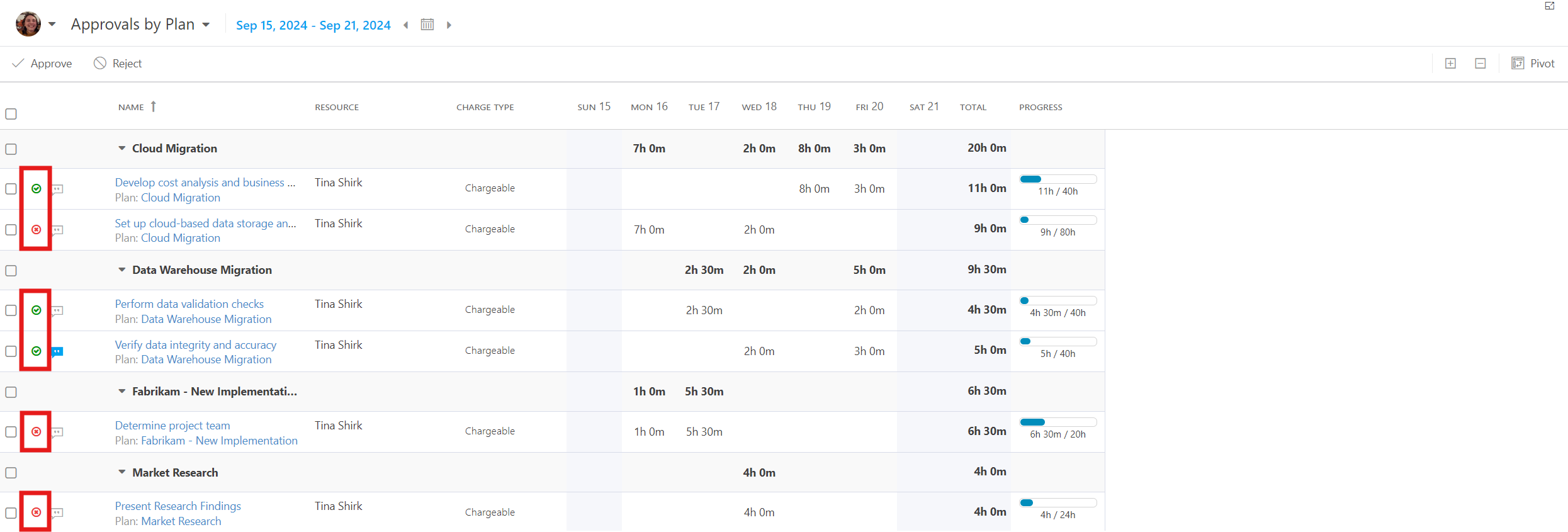Go to previous week arrow
The width and height of the screenshot is (1568, 532).
coord(406,25)
